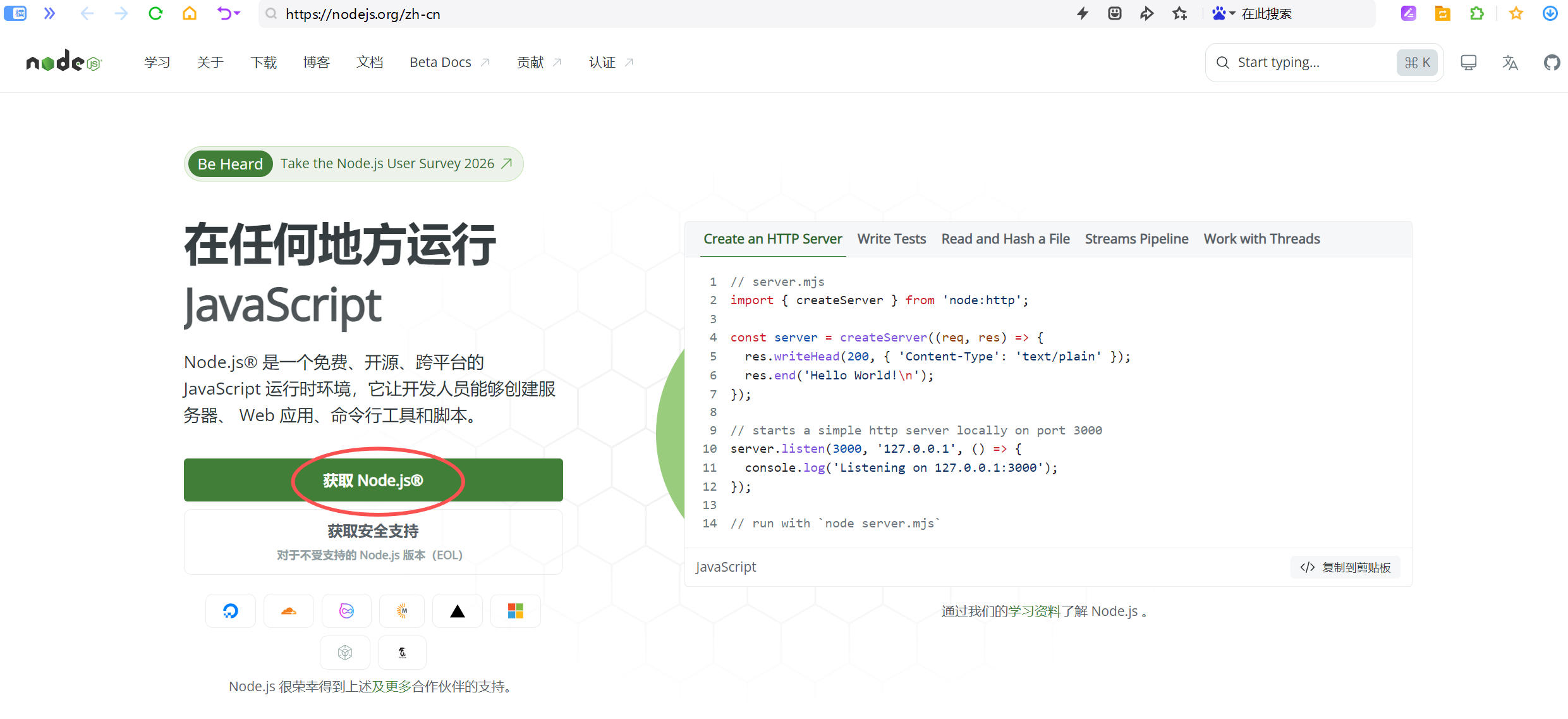Image resolution: width=1568 pixels, height=719 pixels.
Task: Click the Node.js logo
Action: point(64,61)
